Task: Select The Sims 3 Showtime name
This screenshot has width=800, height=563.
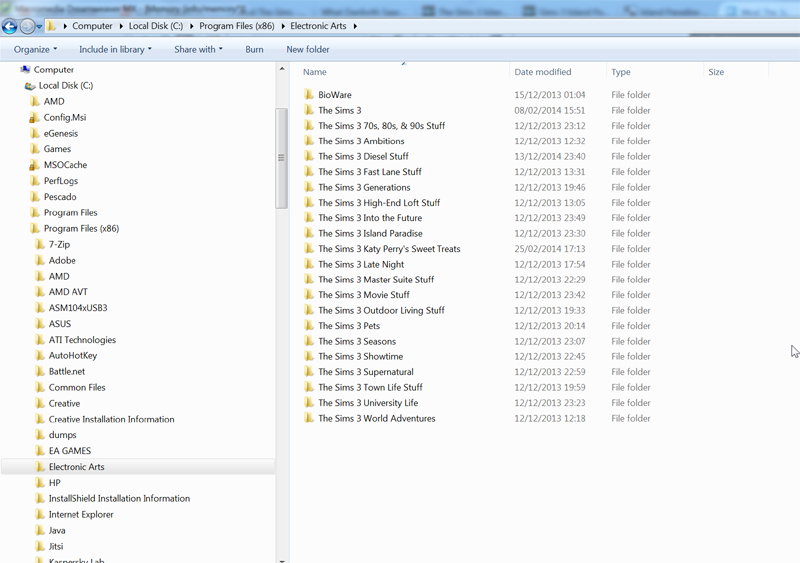Action: [x=361, y=356]
